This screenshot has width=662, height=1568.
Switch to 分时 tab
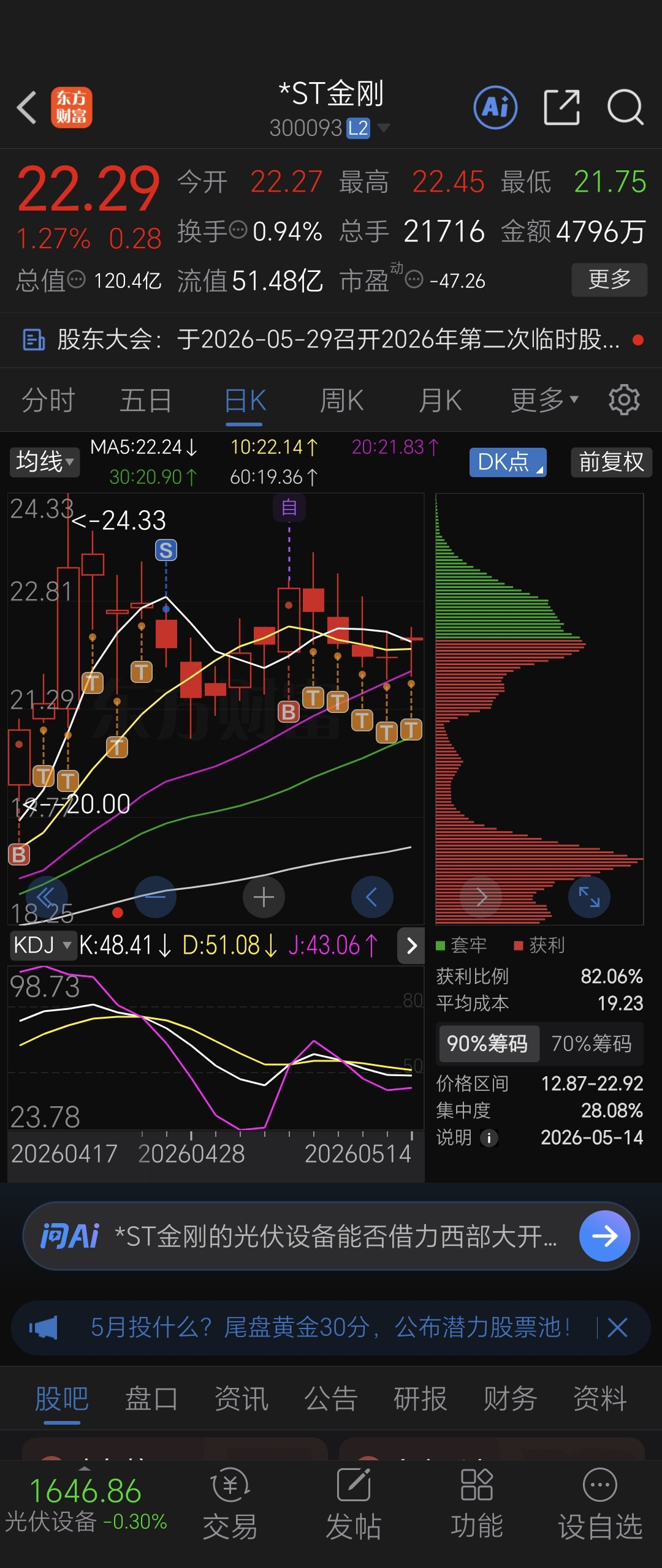pyautogui.click(x=48, y=401)
